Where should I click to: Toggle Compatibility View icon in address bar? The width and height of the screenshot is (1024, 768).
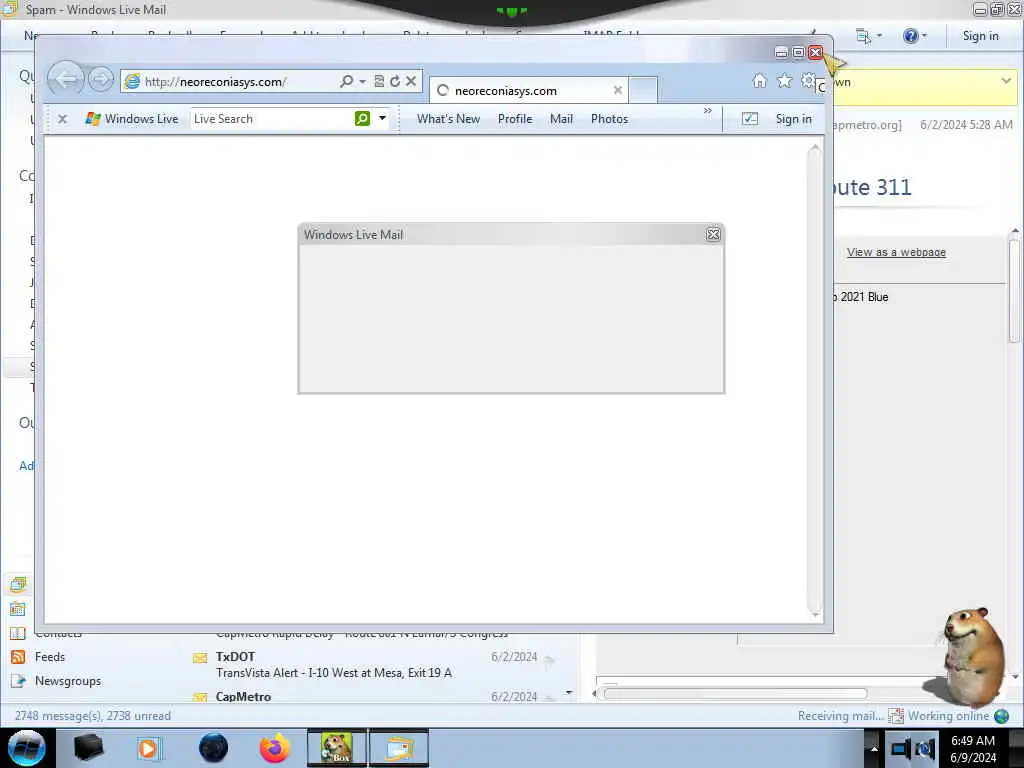tap(379, 82)
